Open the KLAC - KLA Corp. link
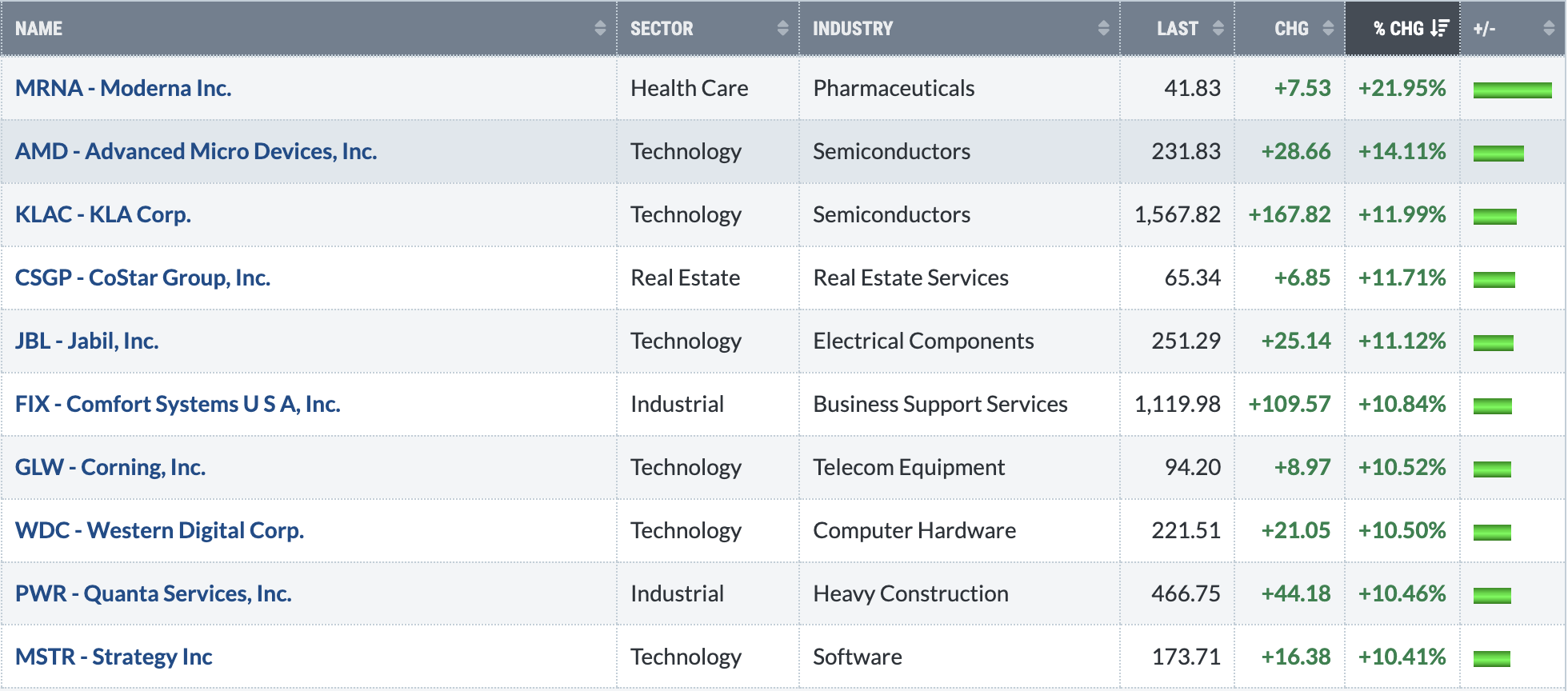The image size is (1568, 691). 103,214
